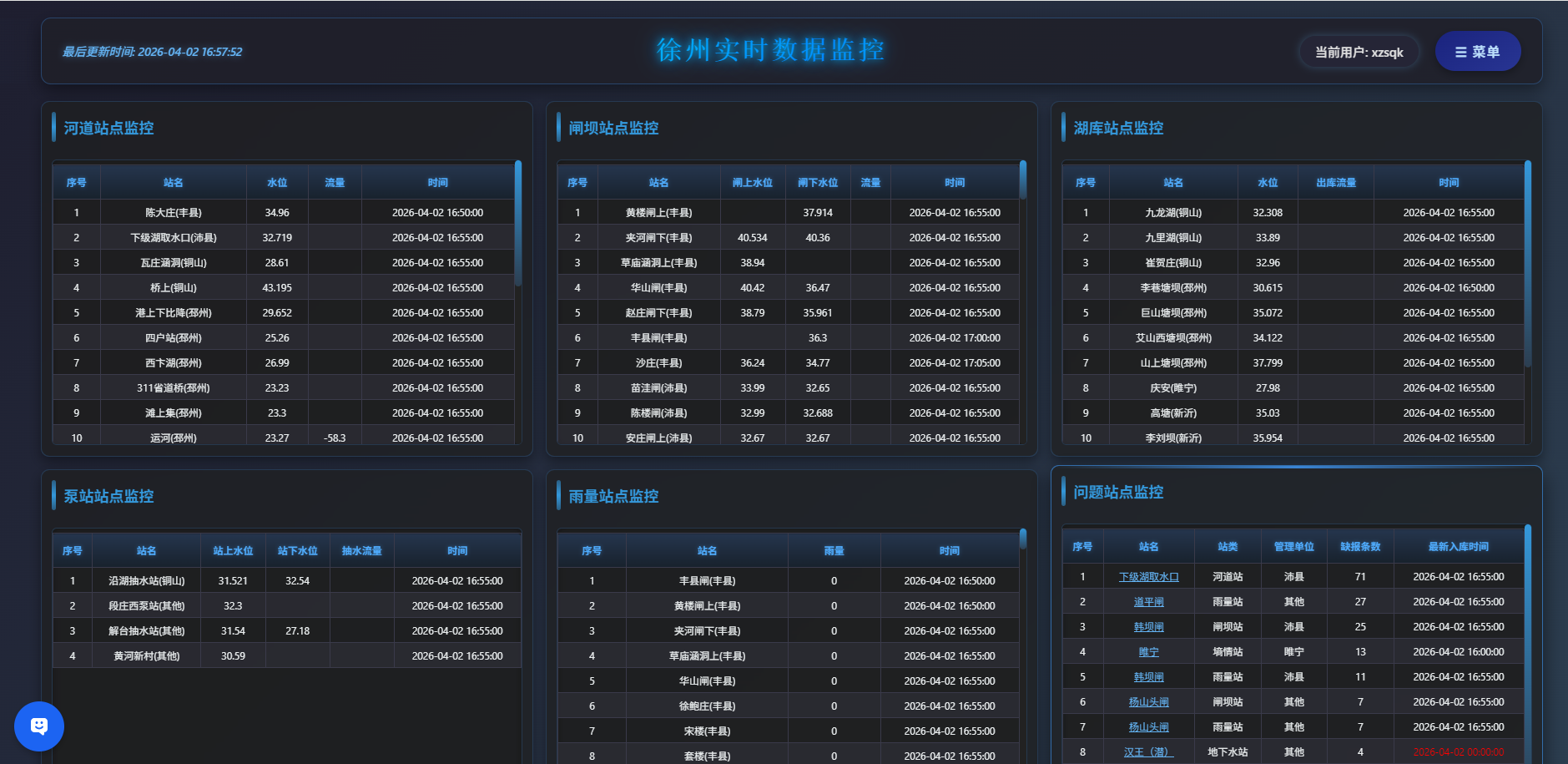This screenshot has width=1568, height=764.
Task: Click the 闸上水位 column header
Action: tap(752, 183)
